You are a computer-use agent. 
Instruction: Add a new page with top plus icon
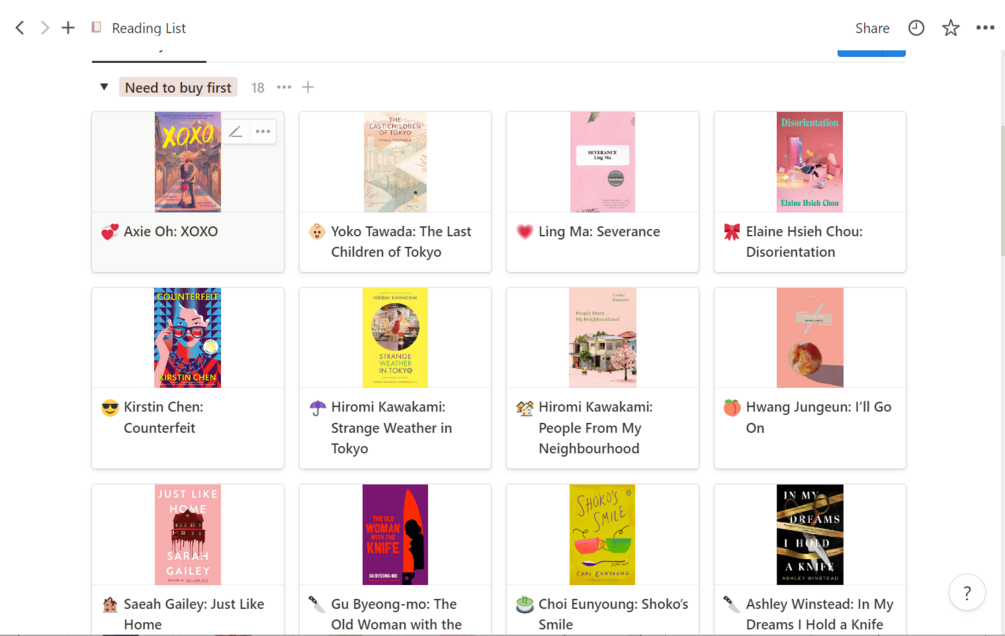[x=68, y=28]
